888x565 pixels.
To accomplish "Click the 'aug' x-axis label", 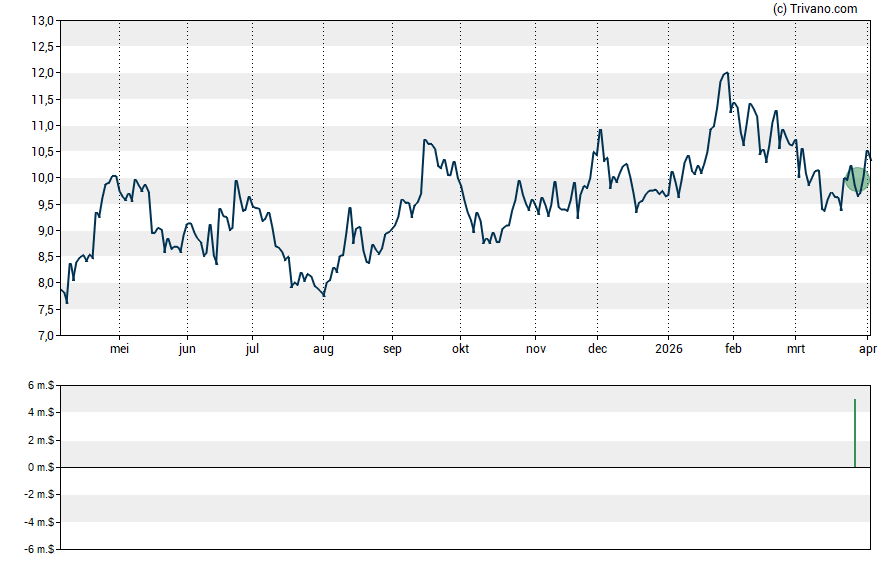I will pos(323,349).
